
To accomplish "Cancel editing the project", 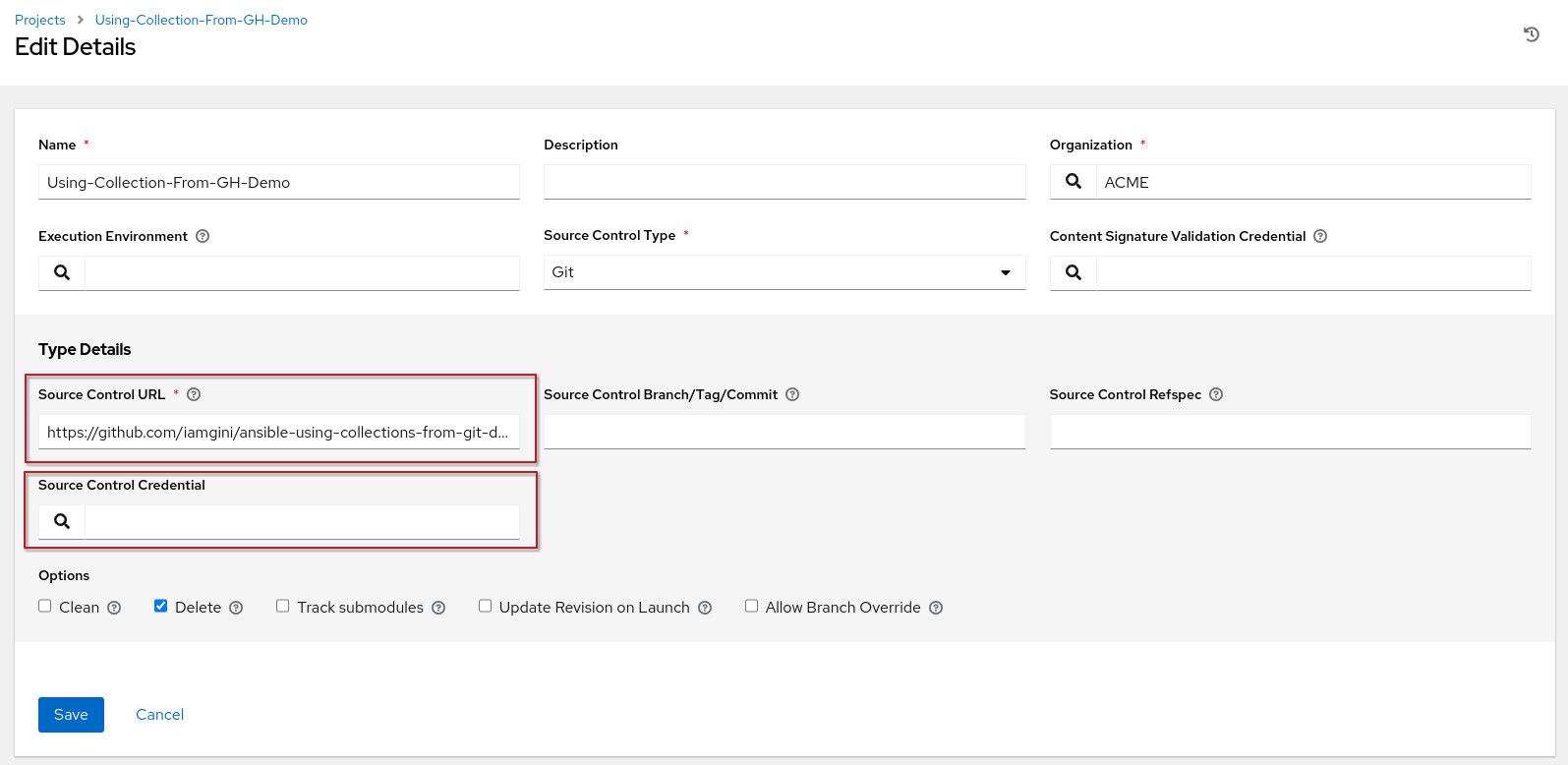I will pyautogui.click(x=159, y=715).
